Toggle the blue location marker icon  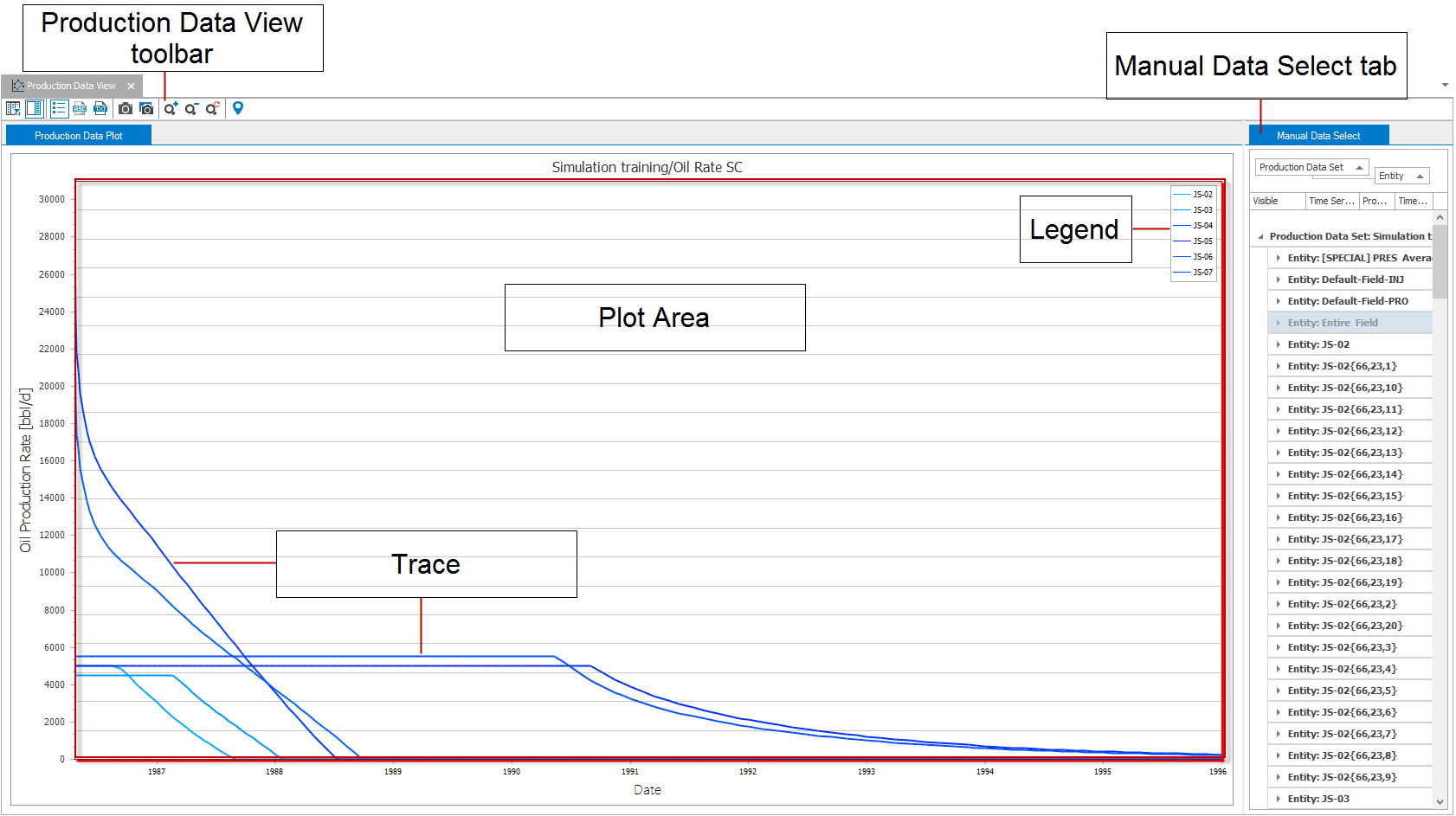tap(238, 108)
